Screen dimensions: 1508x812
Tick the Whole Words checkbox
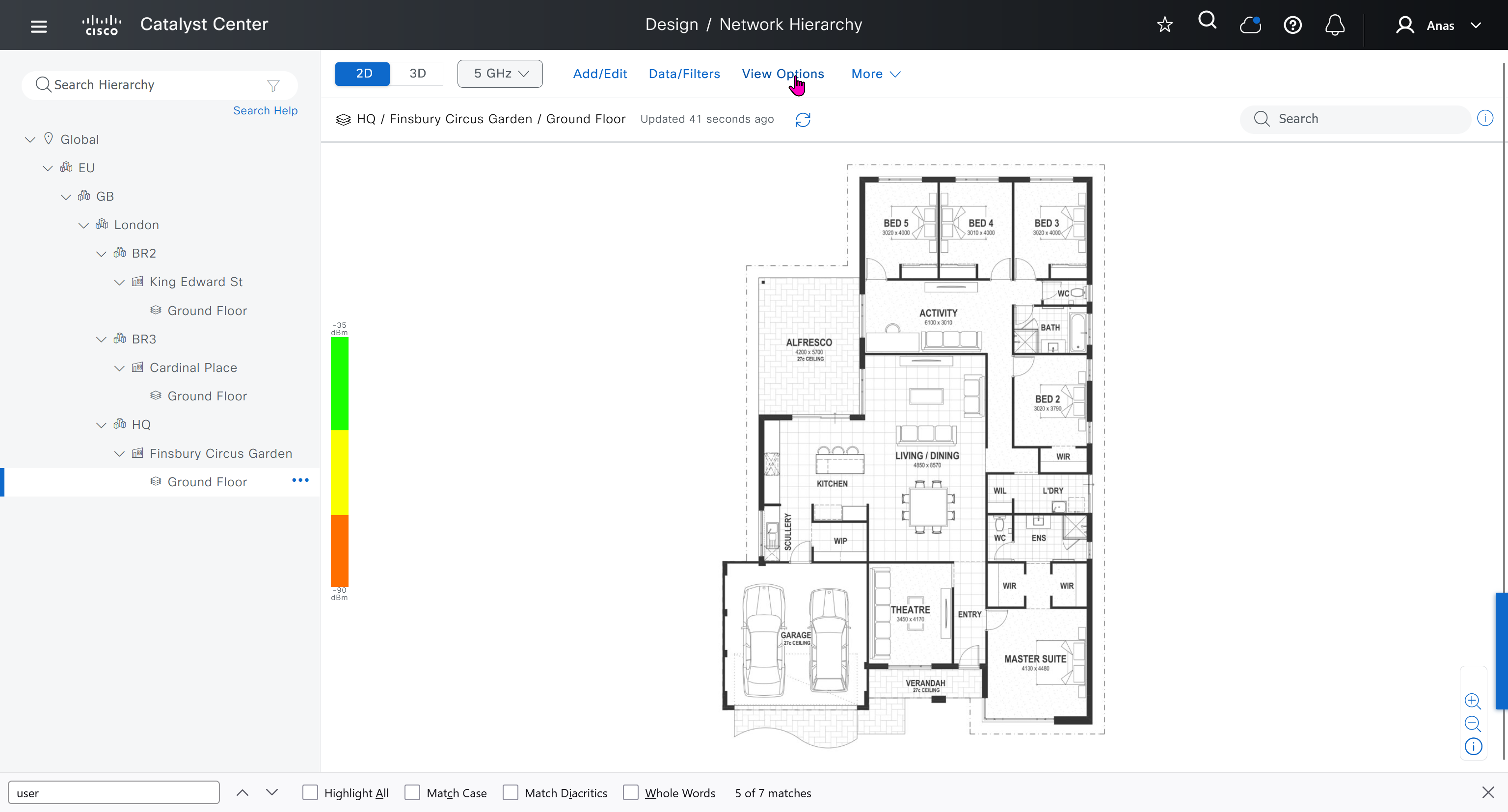point(630,793)
